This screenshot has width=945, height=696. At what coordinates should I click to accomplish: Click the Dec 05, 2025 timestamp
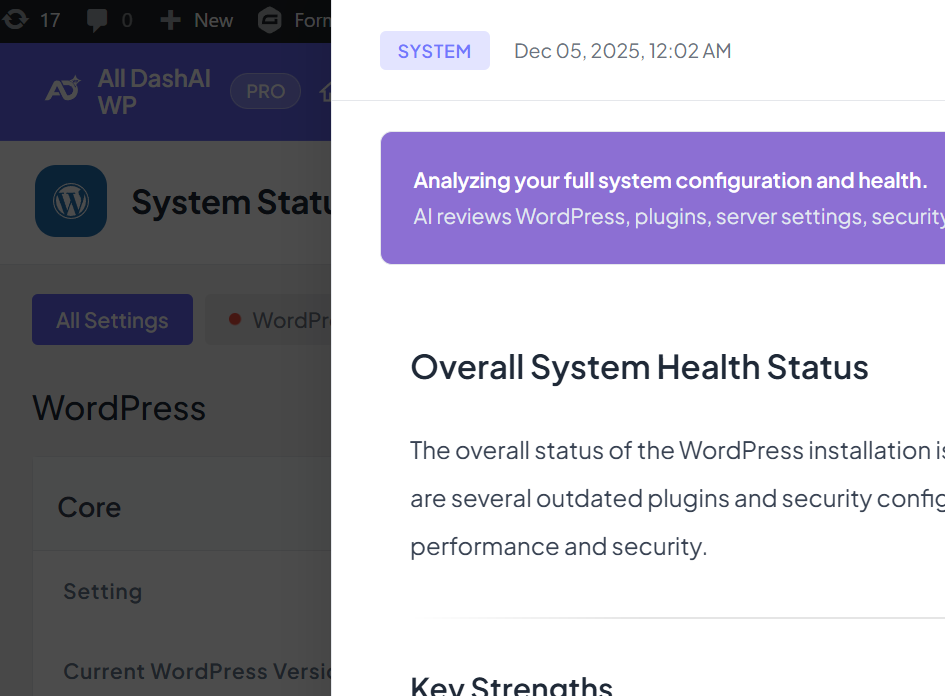click(x=622, y=51)
